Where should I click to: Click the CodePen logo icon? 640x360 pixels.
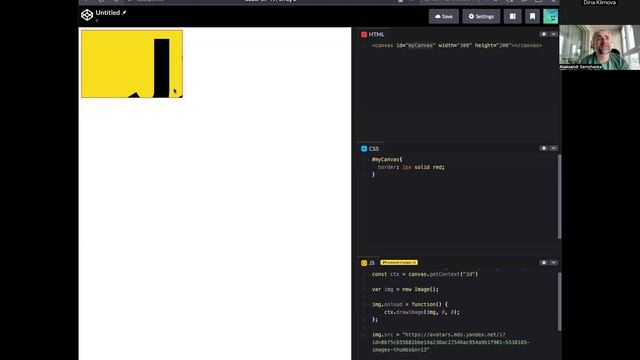(87, 15)
